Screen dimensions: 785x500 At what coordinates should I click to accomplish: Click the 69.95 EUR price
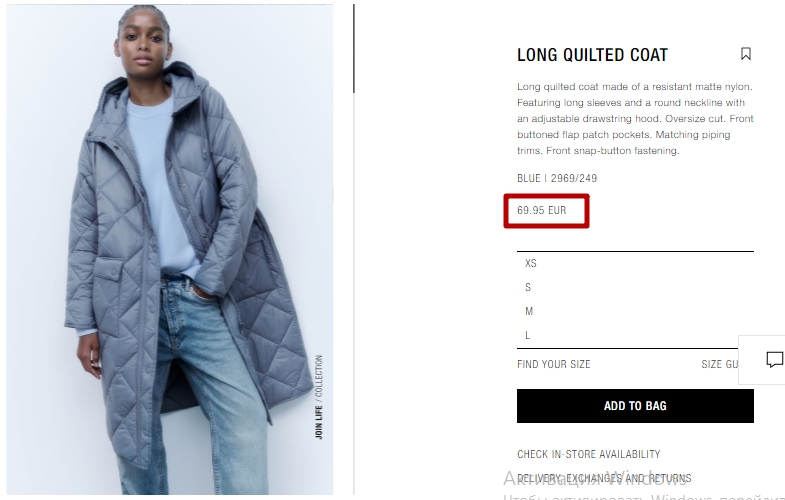click(x=542, y=210)
